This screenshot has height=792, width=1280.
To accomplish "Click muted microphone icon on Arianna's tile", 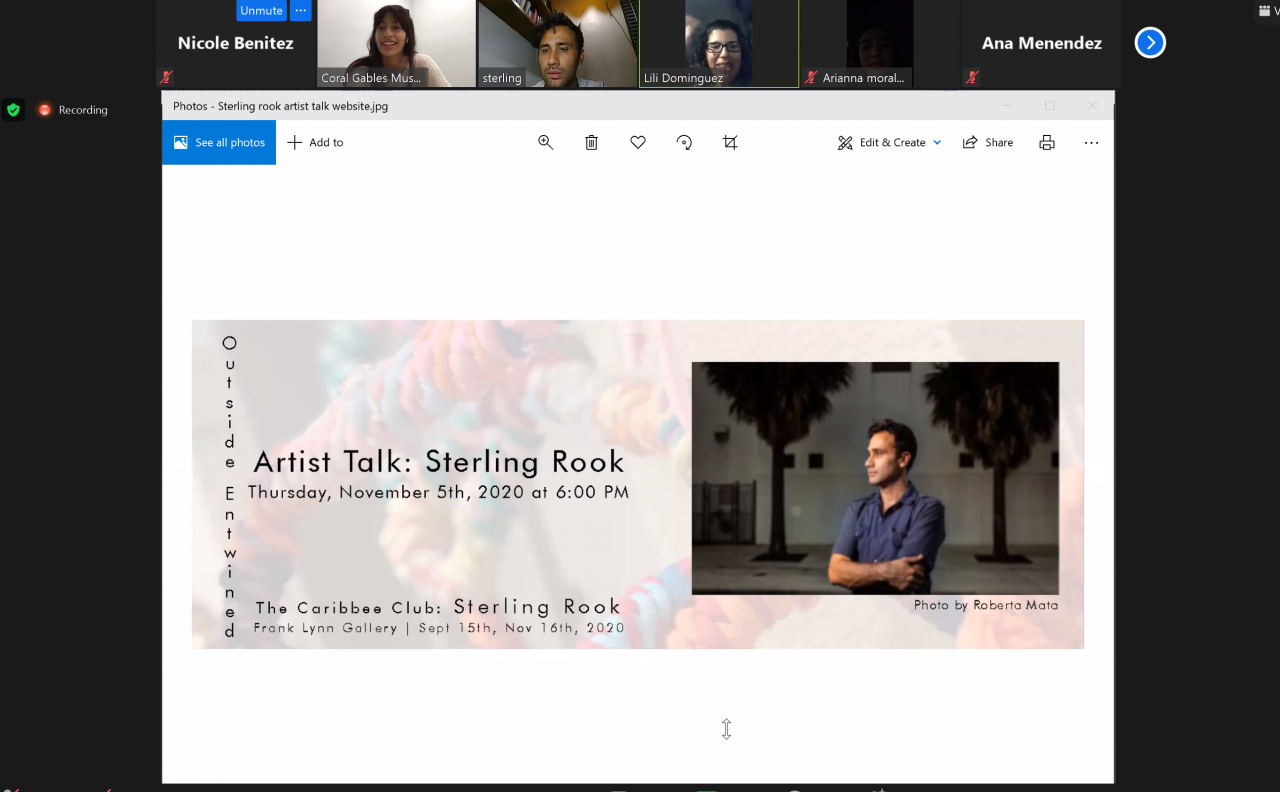I will tap(811, 77).
